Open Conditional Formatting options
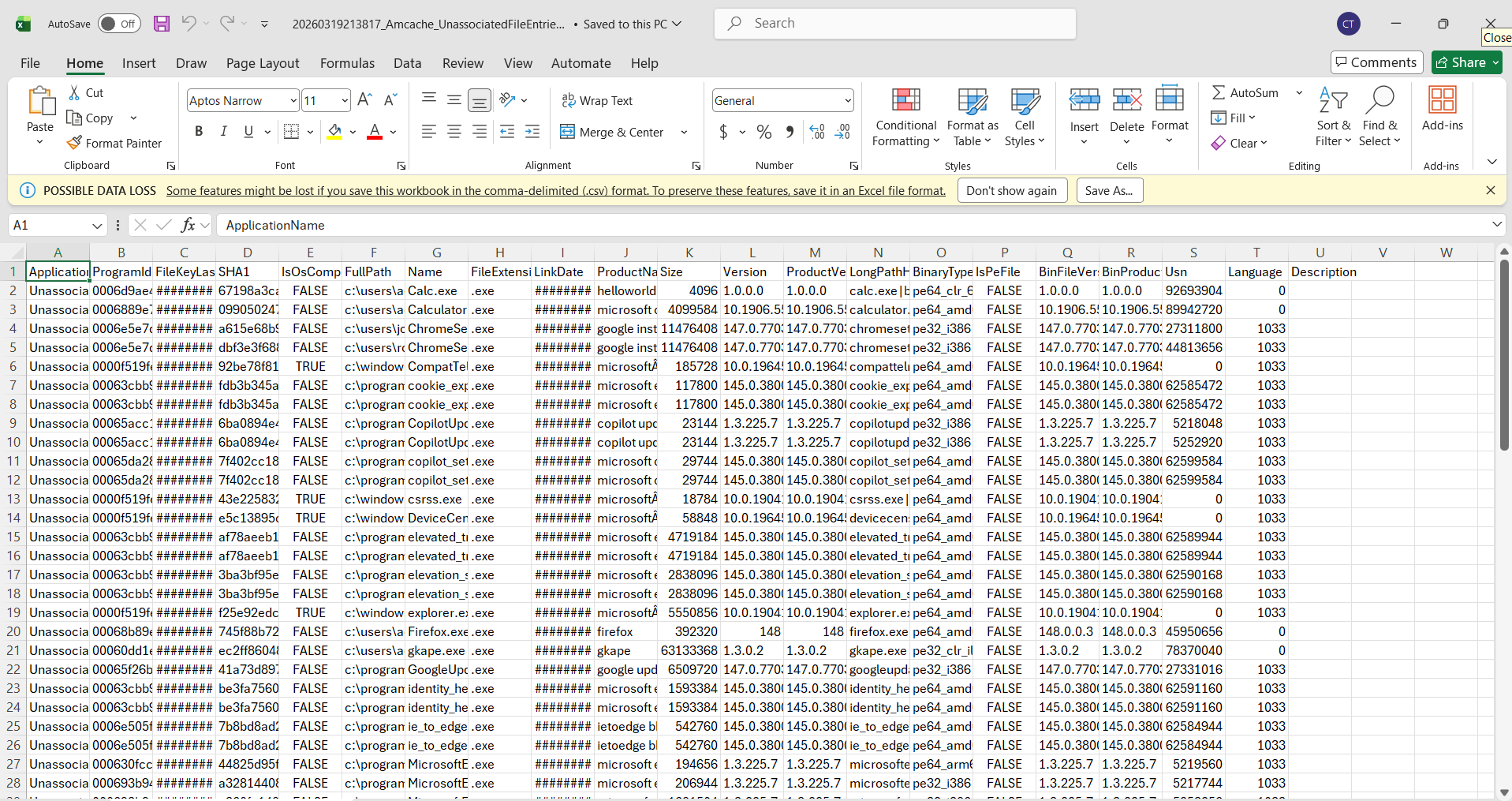Image resolution: width=1512 pixels, height=801 pixels. click(905, 117)
